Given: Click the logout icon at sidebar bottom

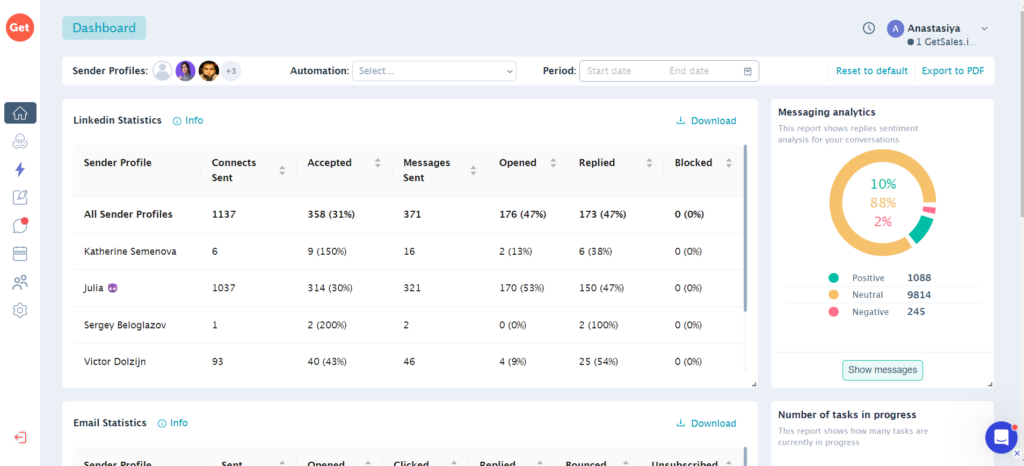Looking at the screenshot, I should (x=20, y=437).
